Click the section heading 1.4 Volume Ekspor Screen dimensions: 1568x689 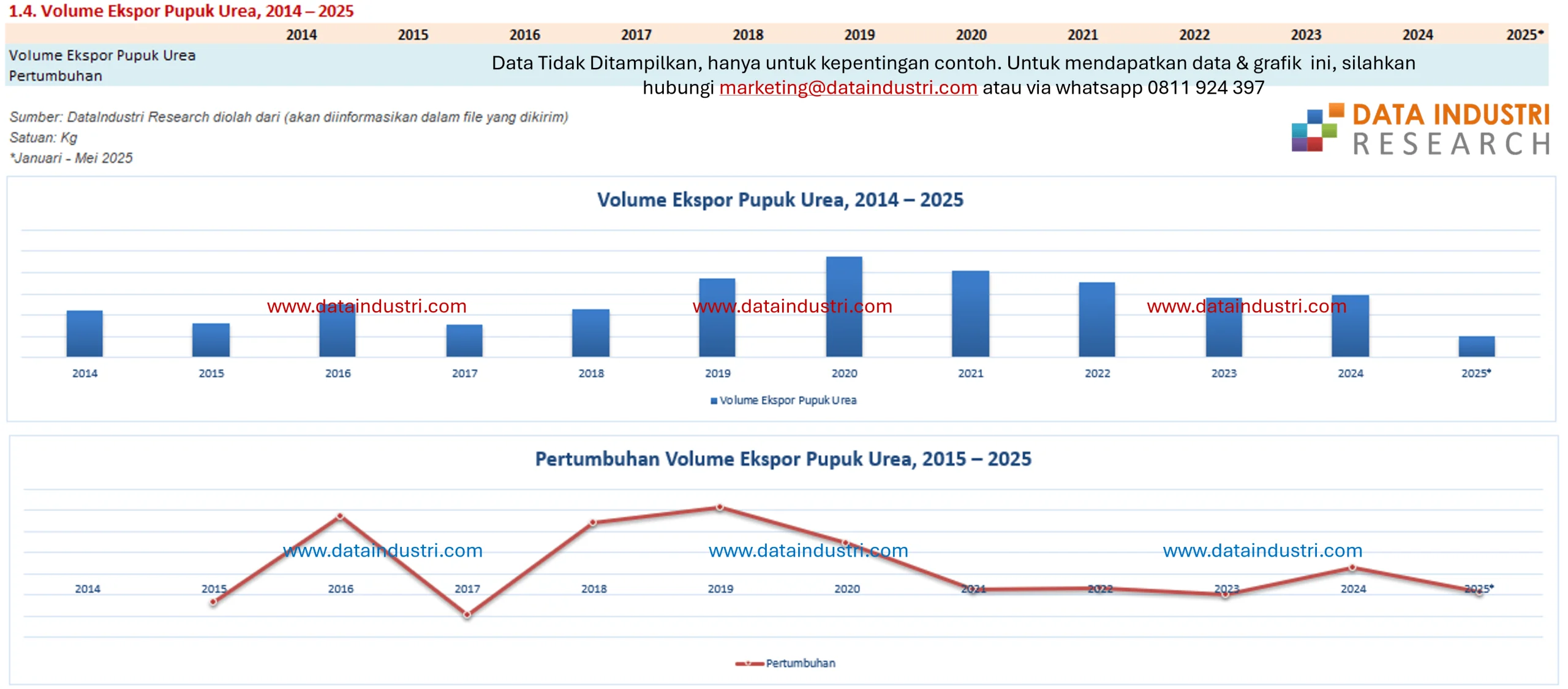click(x=181, y=11)
